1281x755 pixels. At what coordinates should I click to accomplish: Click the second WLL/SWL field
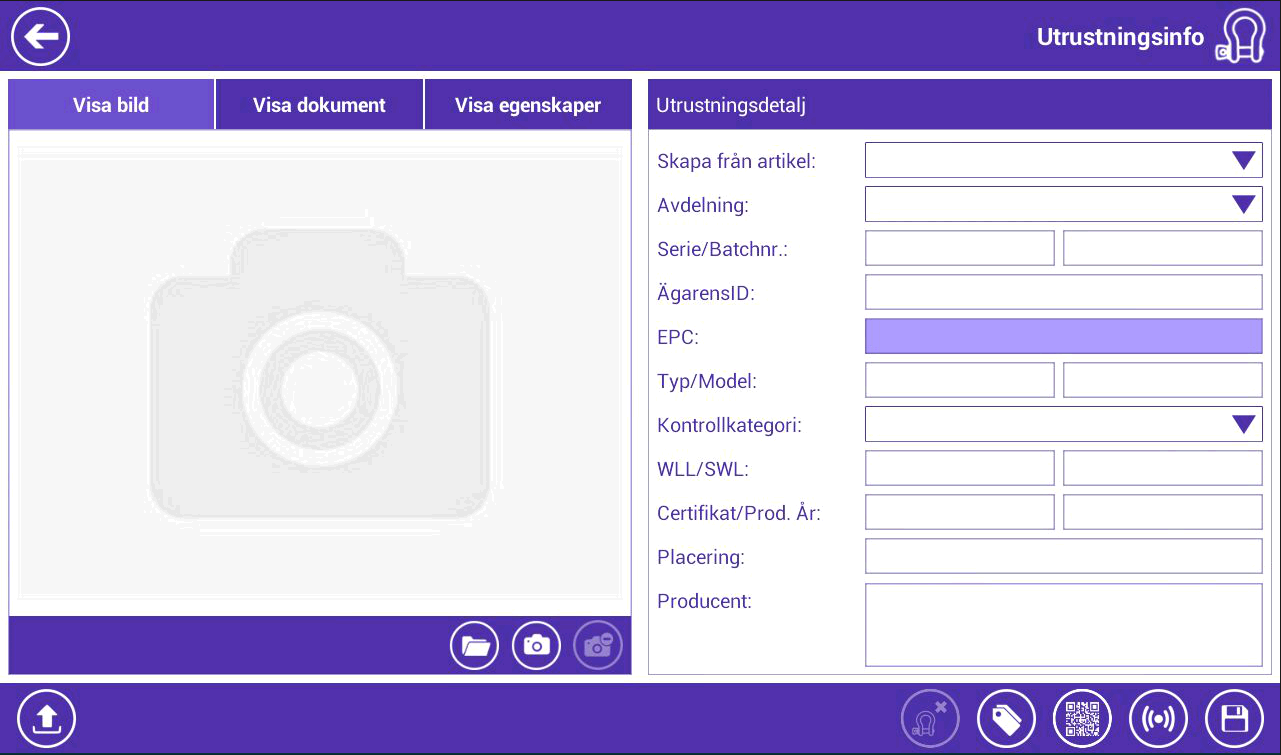click(x=1162, y=468)
